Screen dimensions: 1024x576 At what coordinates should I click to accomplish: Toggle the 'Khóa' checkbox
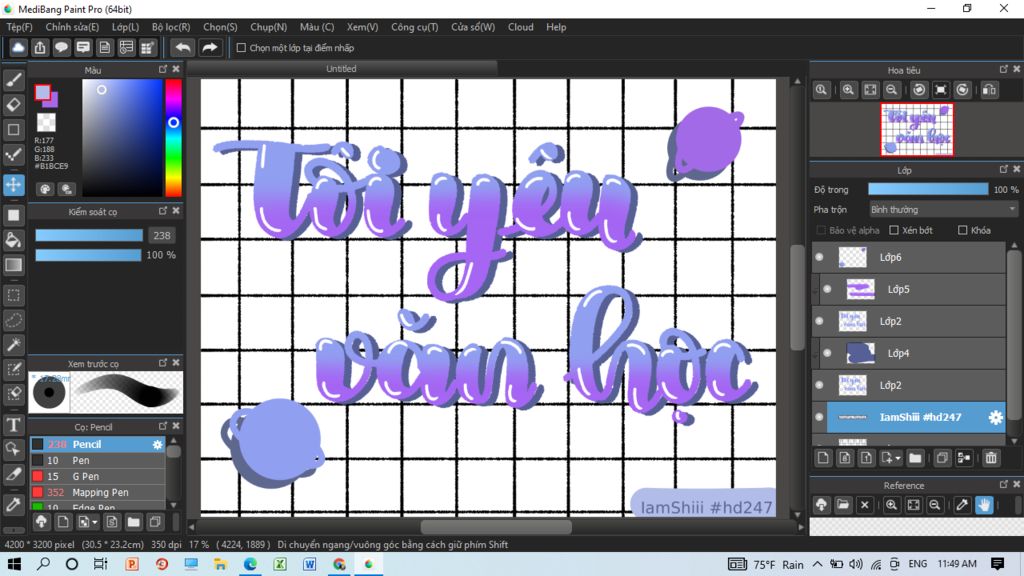963,230
